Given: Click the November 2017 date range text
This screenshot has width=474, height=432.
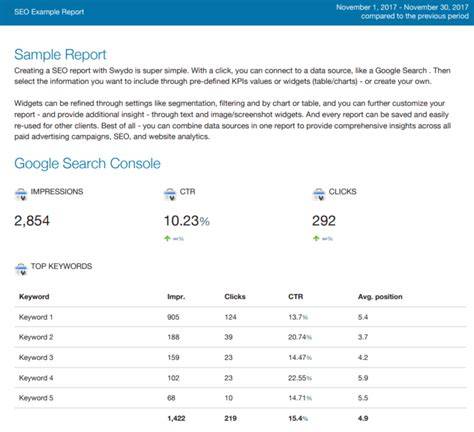Looking at the screenshot, I should pos(402,7).
